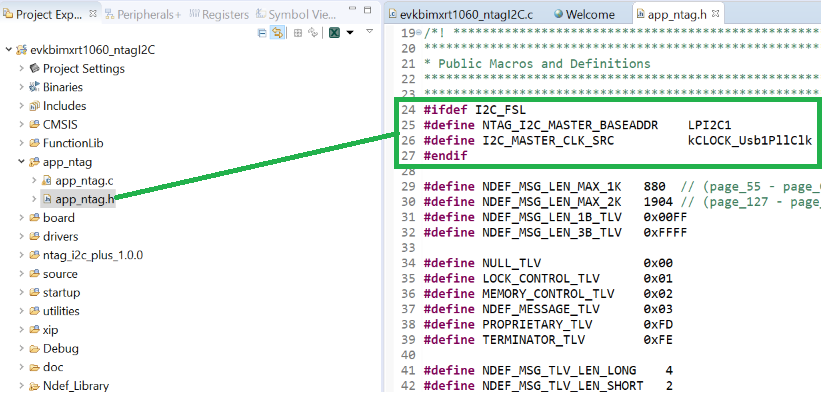Collapse all in Project Explorer toolbar

point(262,33)
